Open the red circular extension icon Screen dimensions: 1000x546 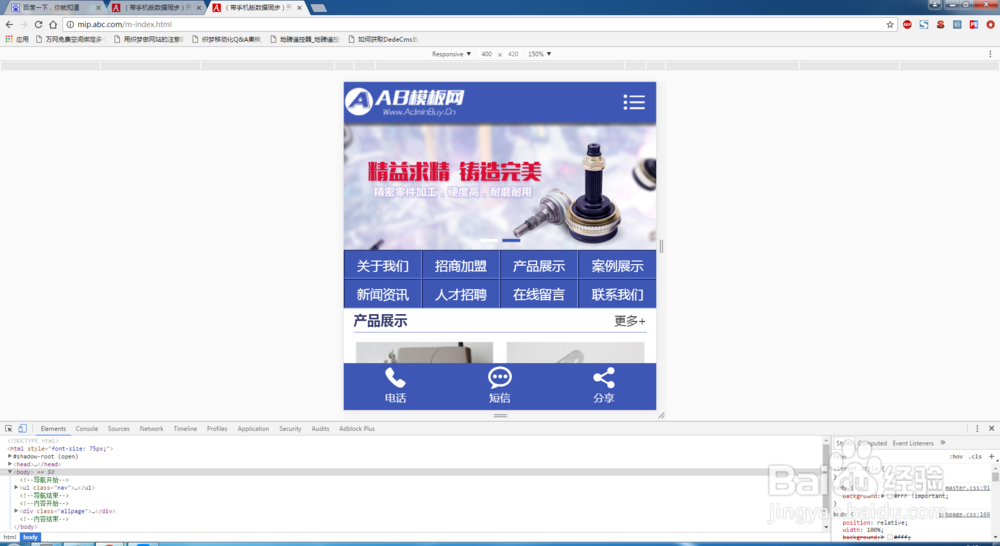(990, 24)
